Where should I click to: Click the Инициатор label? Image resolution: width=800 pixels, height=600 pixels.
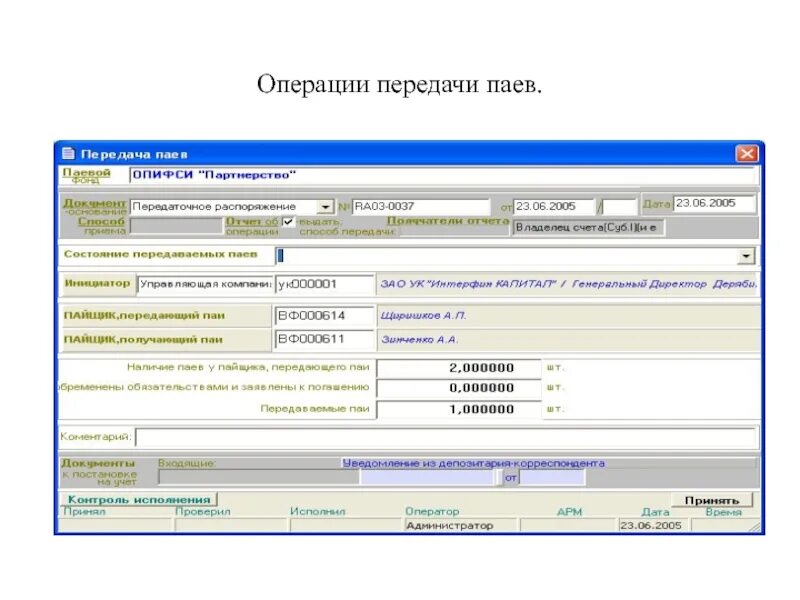[97, 283]
